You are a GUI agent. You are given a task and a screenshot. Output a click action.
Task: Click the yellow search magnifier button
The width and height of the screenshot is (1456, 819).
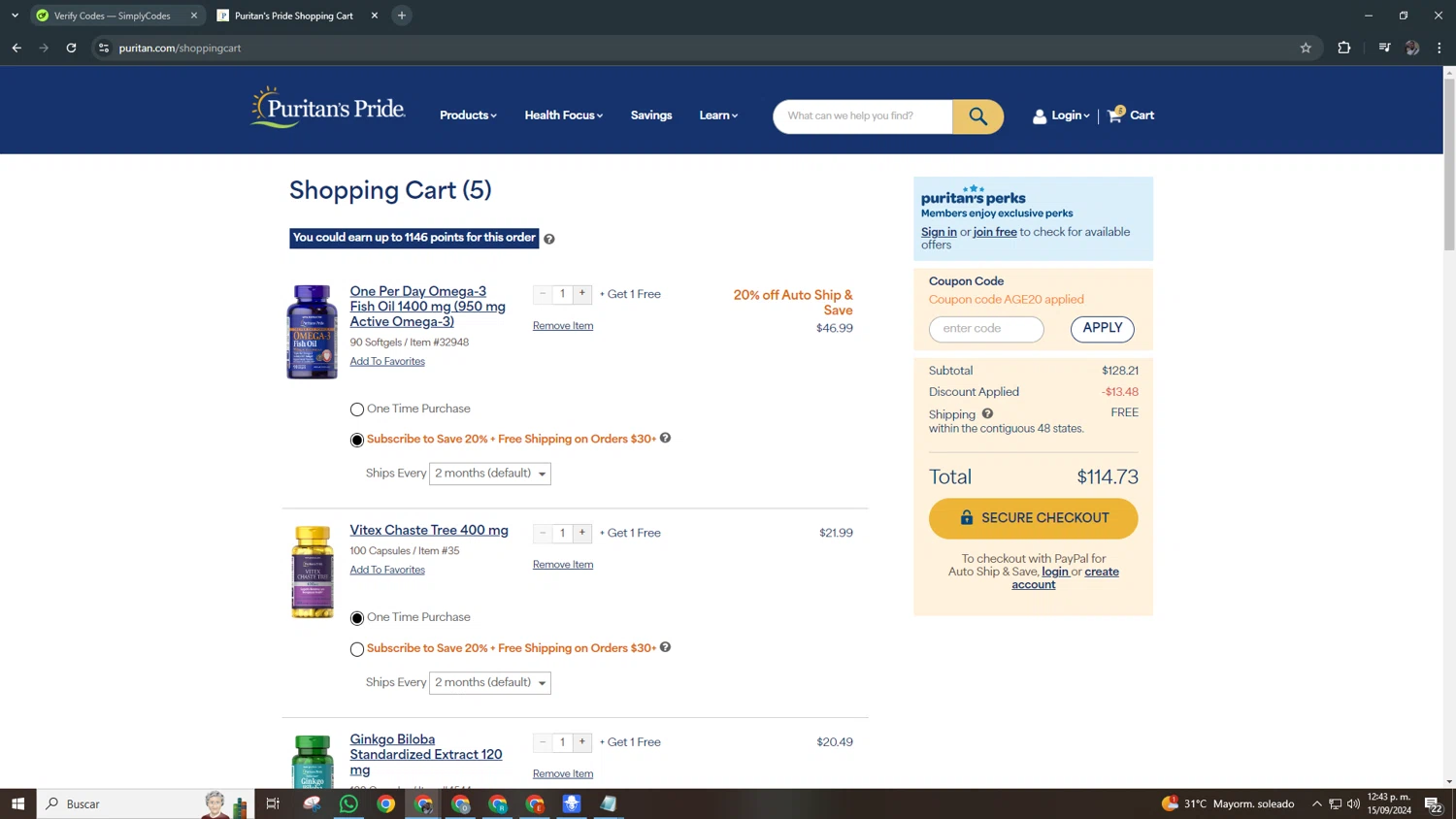coord(977,116)
